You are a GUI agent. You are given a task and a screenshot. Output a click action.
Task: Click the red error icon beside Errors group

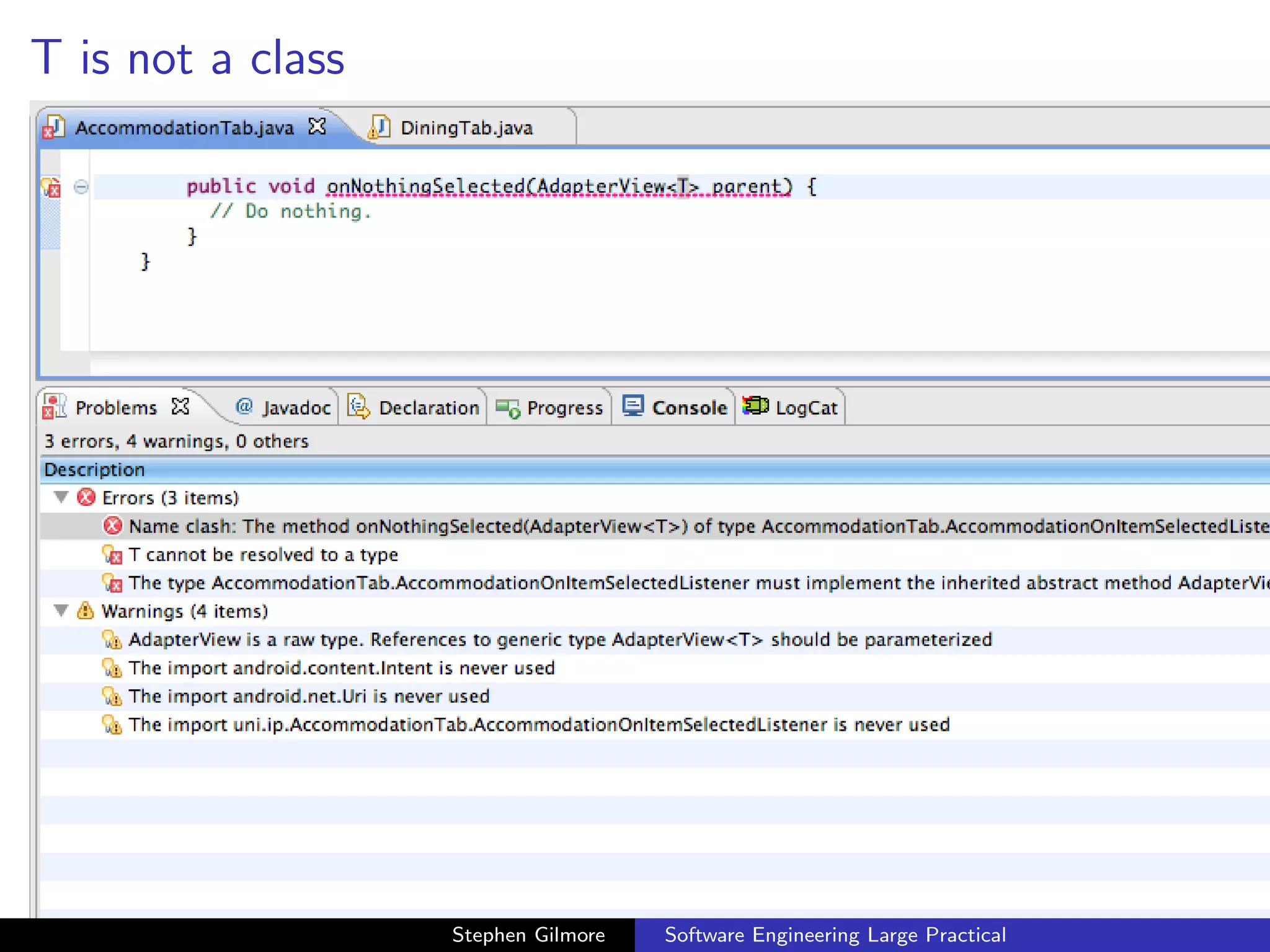86,497
